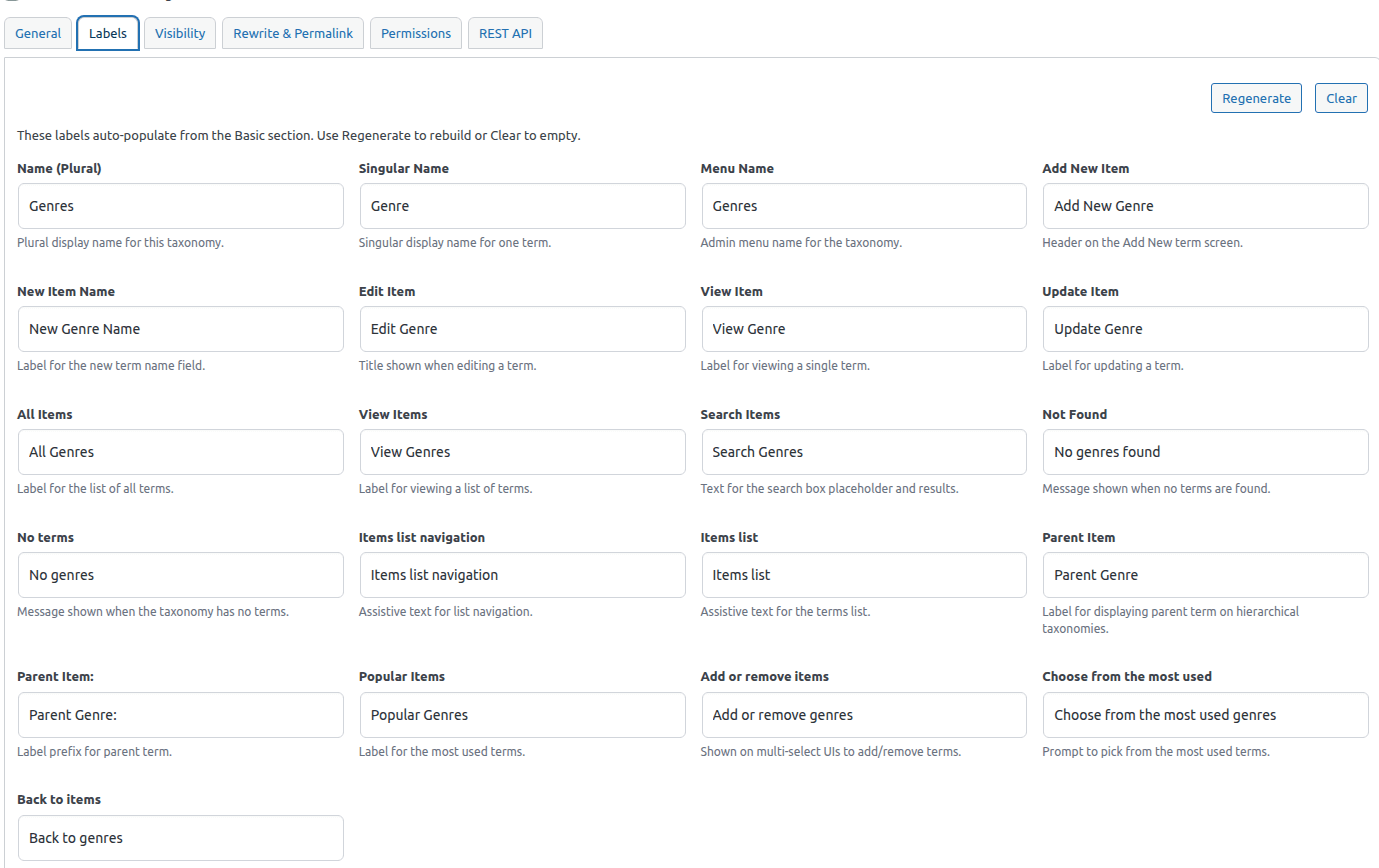Click Choose from the most used genres input
Screen dimensions: 1379x868
pos(1206,715)
